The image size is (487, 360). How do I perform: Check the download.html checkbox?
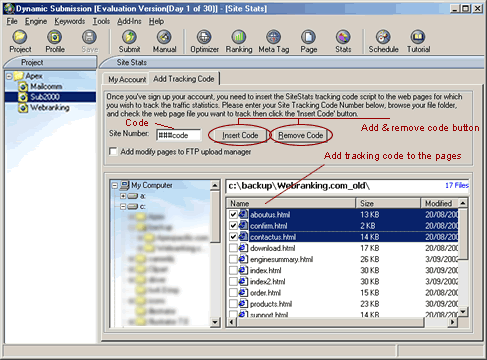(233, 248)
